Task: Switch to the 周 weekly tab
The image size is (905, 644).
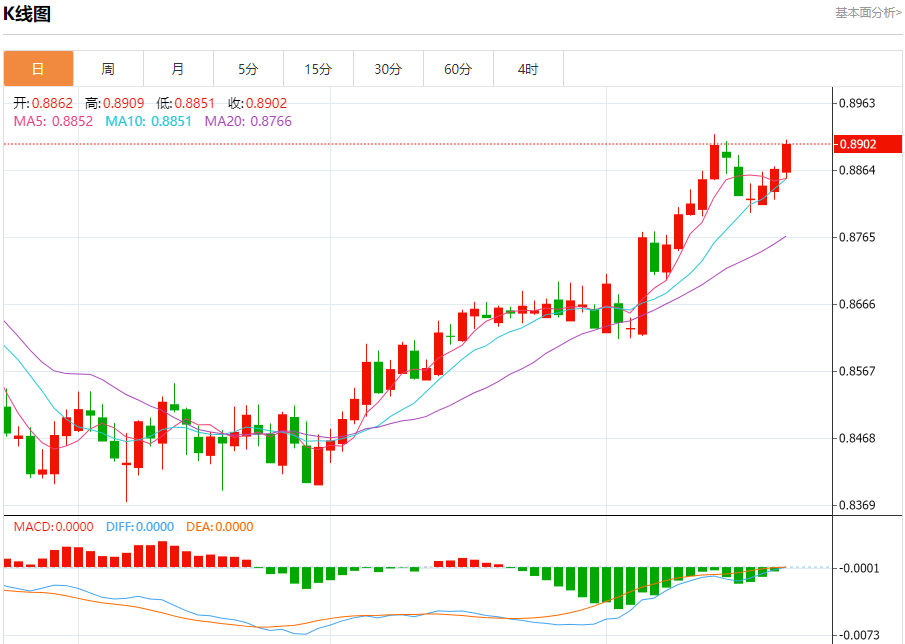Action: click(109, 69)
